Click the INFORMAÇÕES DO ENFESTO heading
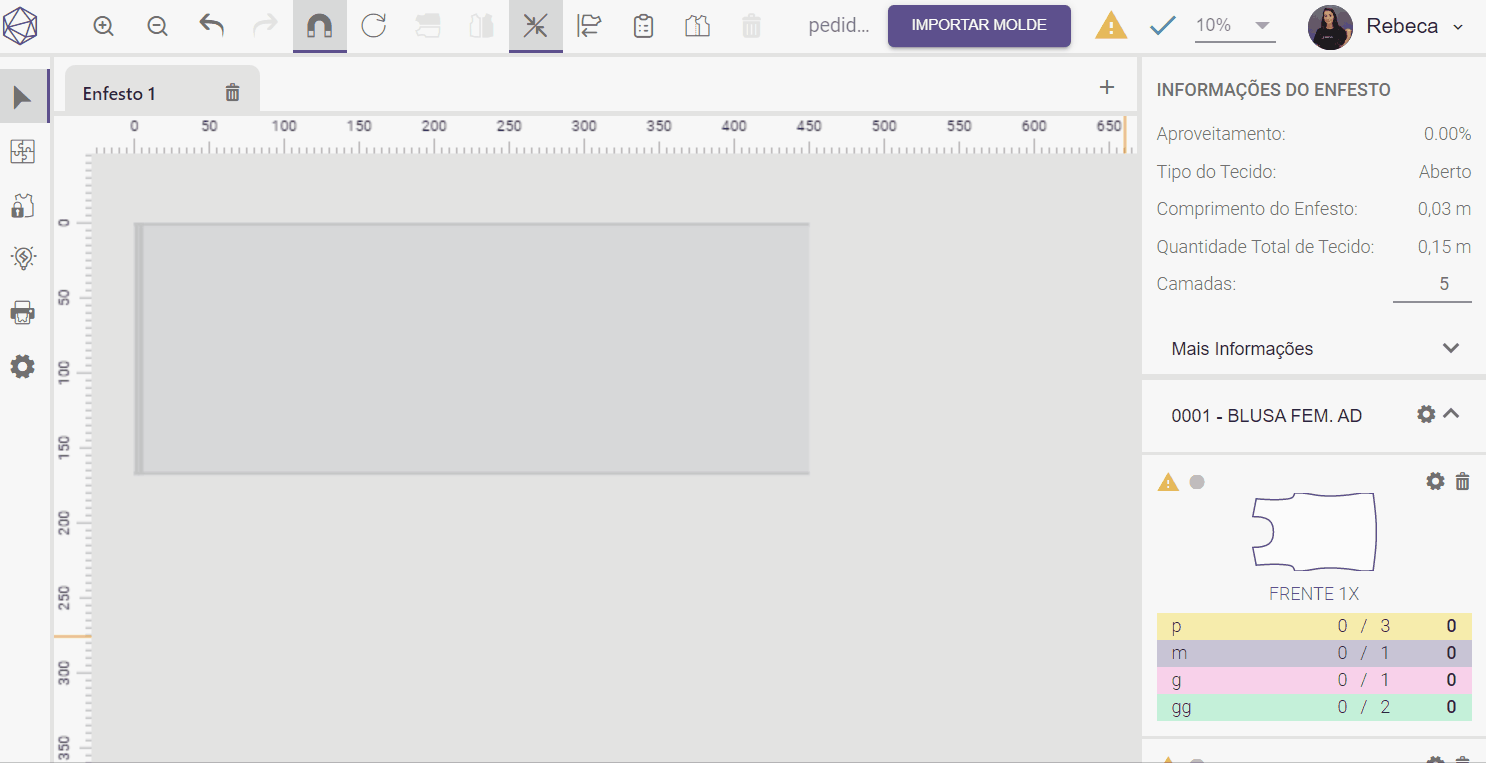The width and height of the screenshot is (1486, 763). [1274, 90]
